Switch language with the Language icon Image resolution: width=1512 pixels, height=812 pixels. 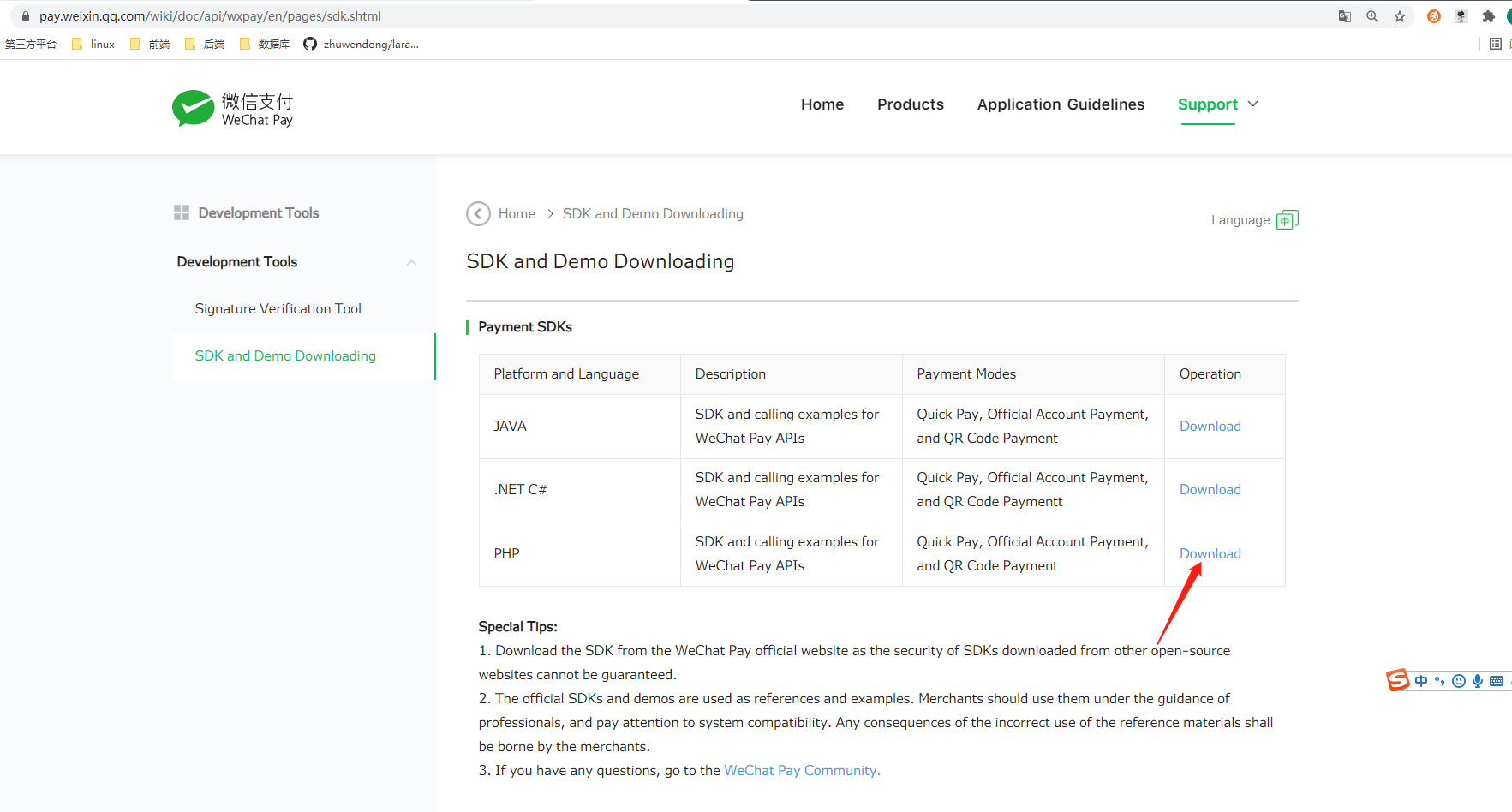click(x=1288, y=220)
